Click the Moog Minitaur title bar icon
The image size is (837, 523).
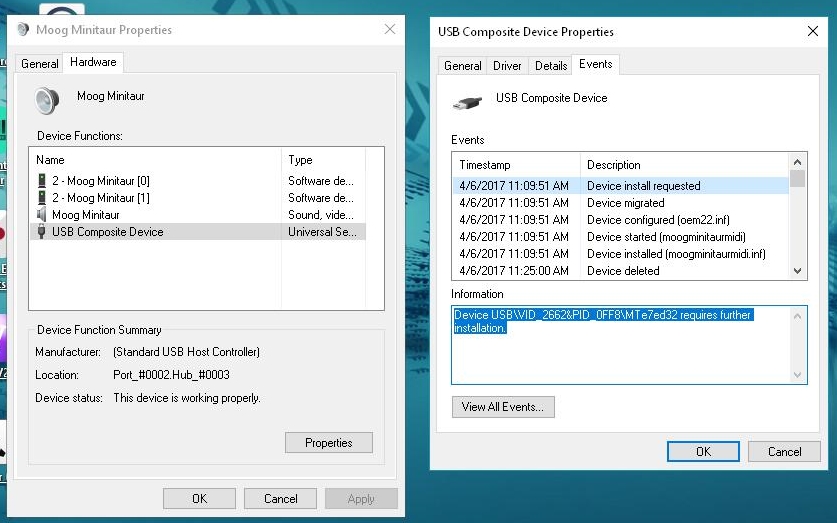tap(23, 30)
